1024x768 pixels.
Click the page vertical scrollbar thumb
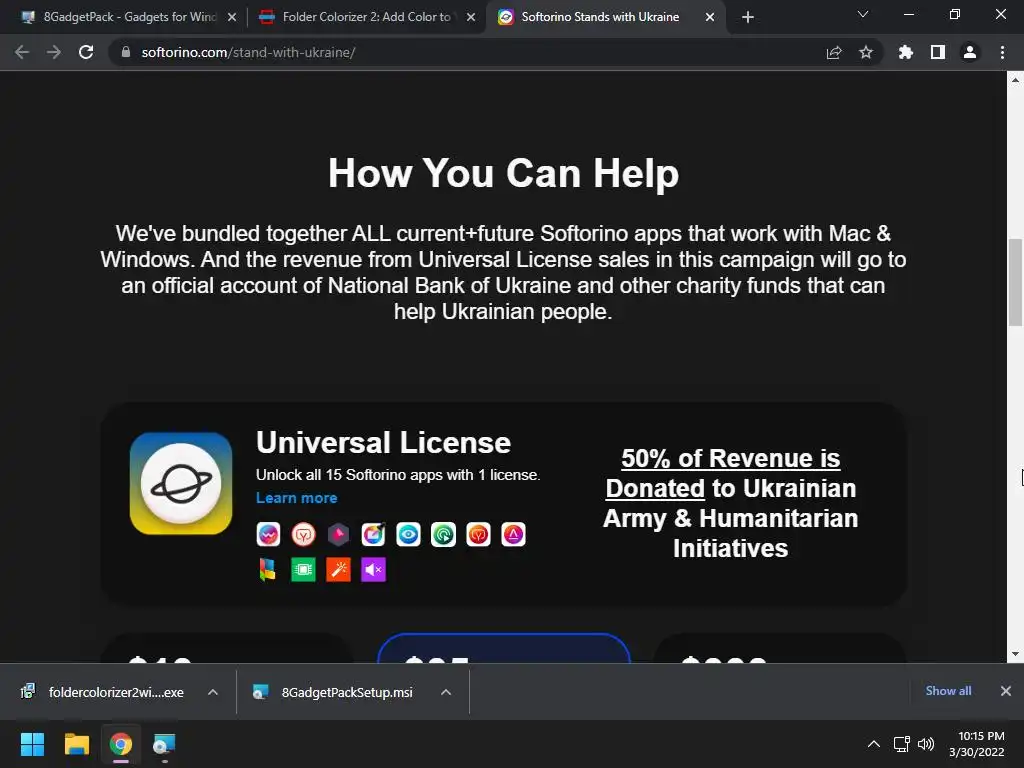(1015, 282)
